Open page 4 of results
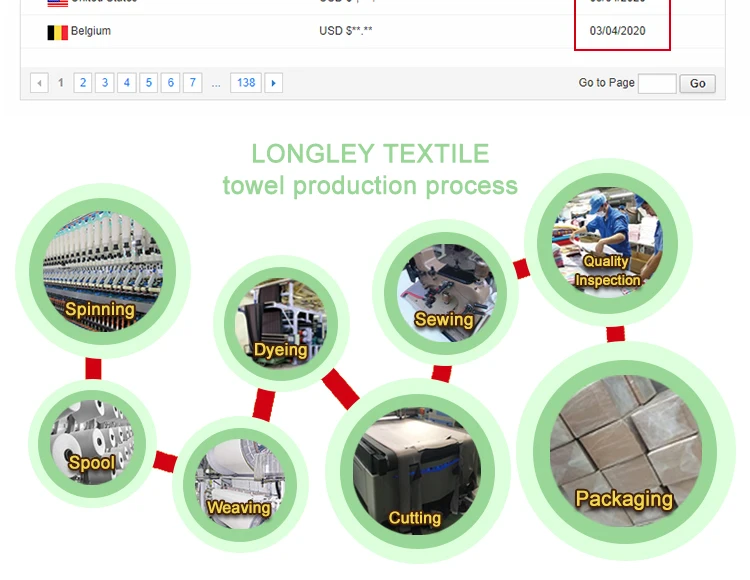 pyautogui.click(x=127, y=83)
